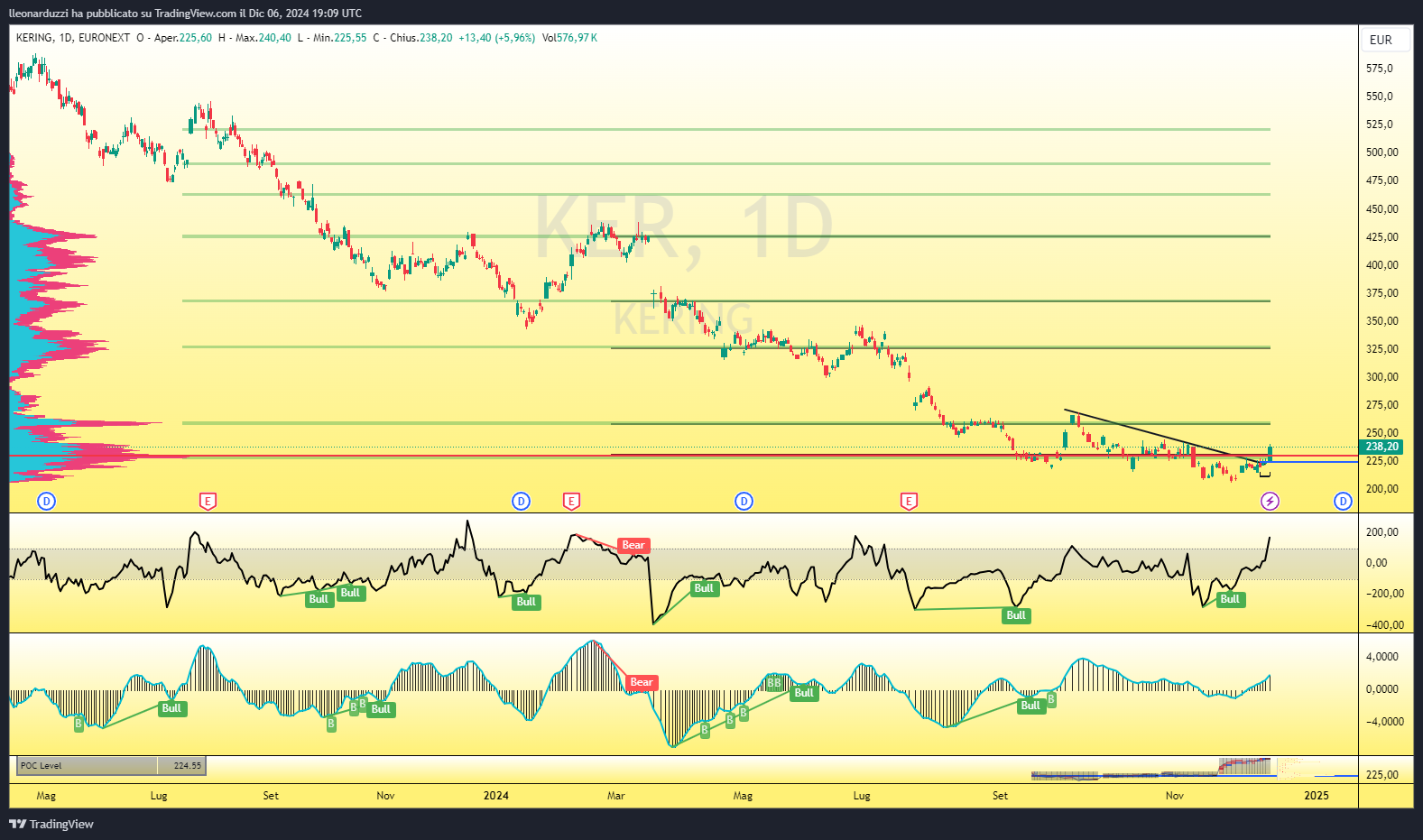
Task: Click the volume value Vol576,97 K
Action: 569,38
